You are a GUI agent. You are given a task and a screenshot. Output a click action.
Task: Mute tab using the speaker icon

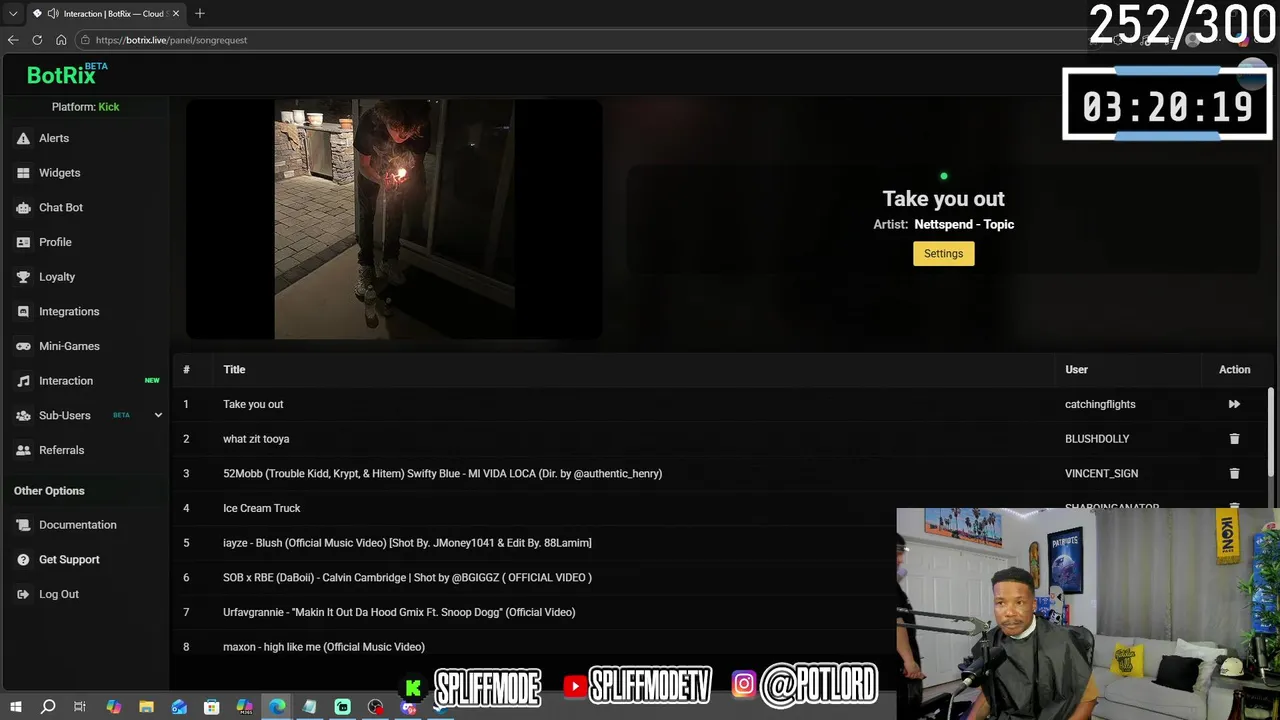52,14
